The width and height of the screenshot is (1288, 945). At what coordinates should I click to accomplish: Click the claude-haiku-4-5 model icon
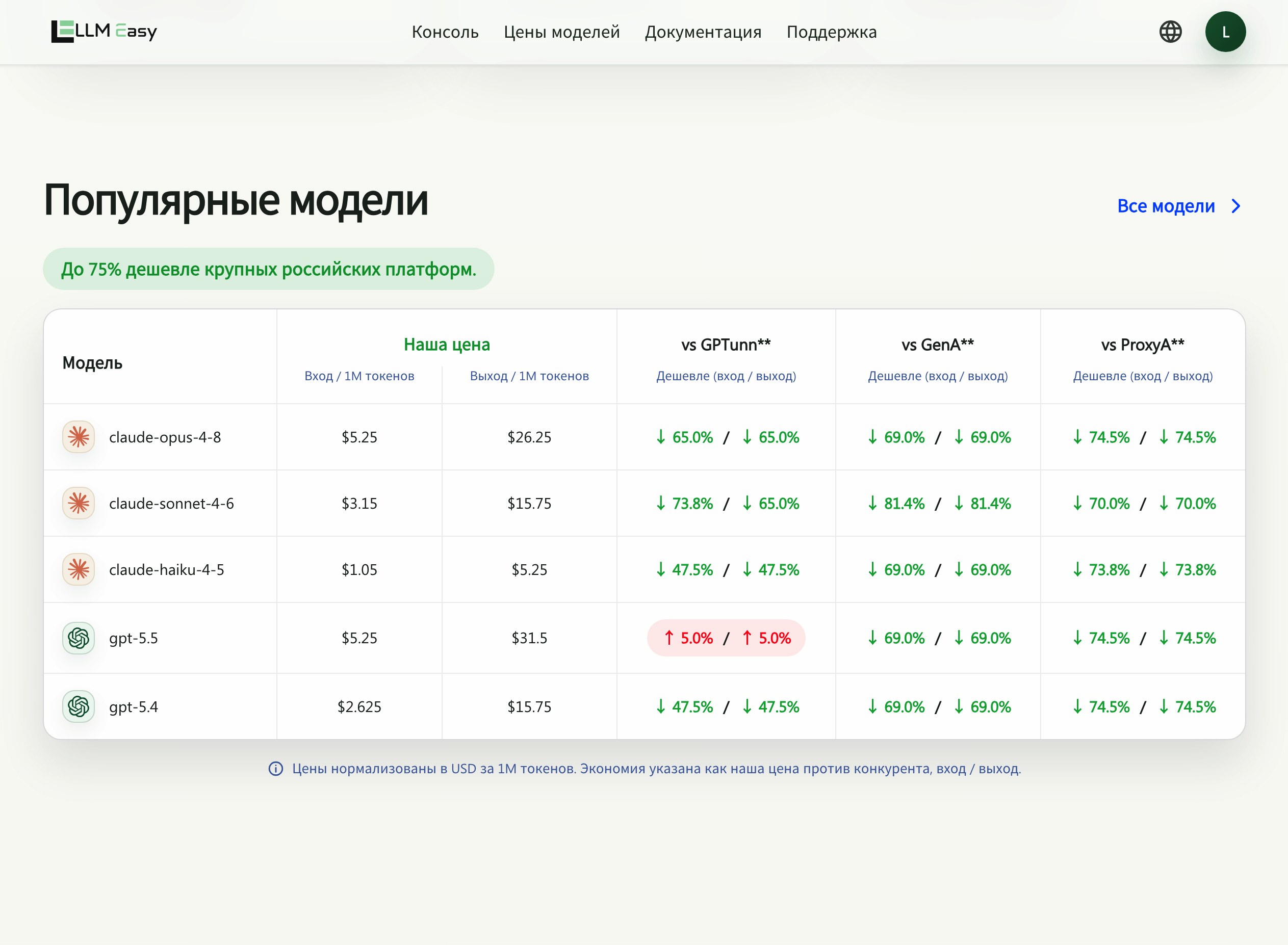click(79, 570)
